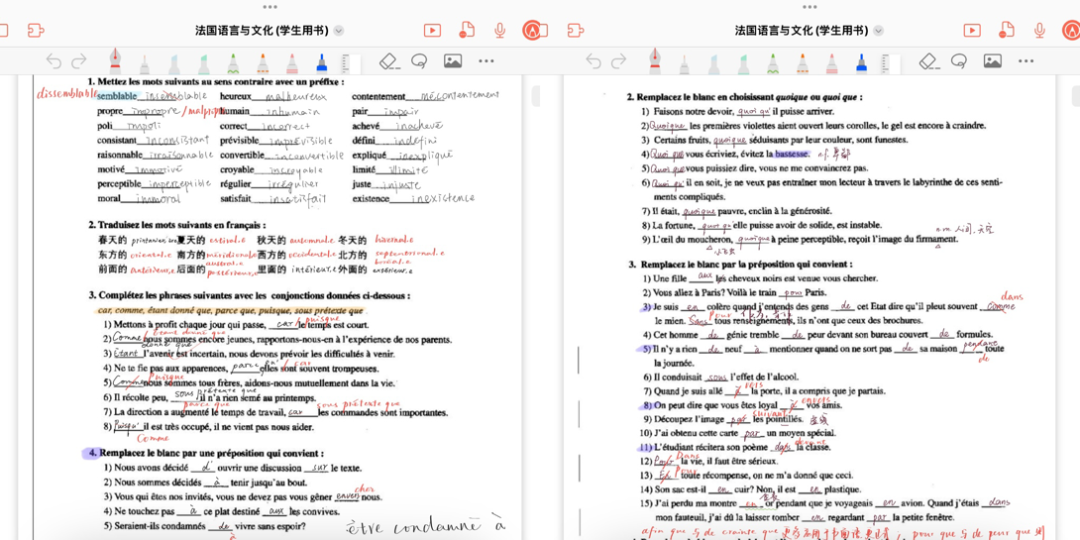This screenshot has height=540, width=1080.
Task: Activate the lasso selection tool in right pane
Action: tap(959, 62)
